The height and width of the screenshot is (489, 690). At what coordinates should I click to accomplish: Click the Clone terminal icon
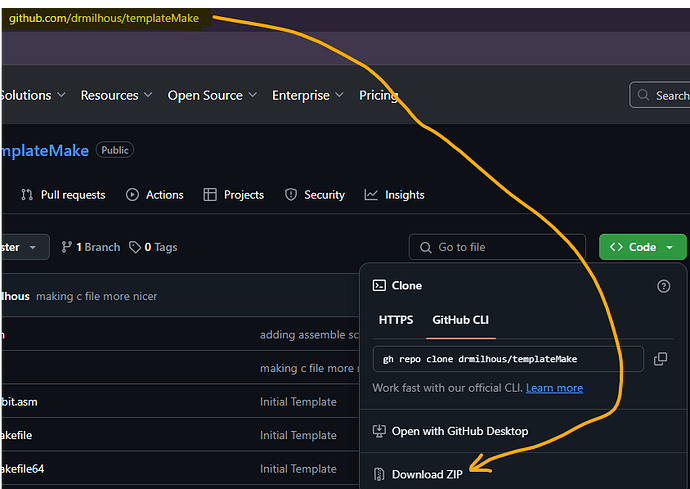(x=379, y=285)
